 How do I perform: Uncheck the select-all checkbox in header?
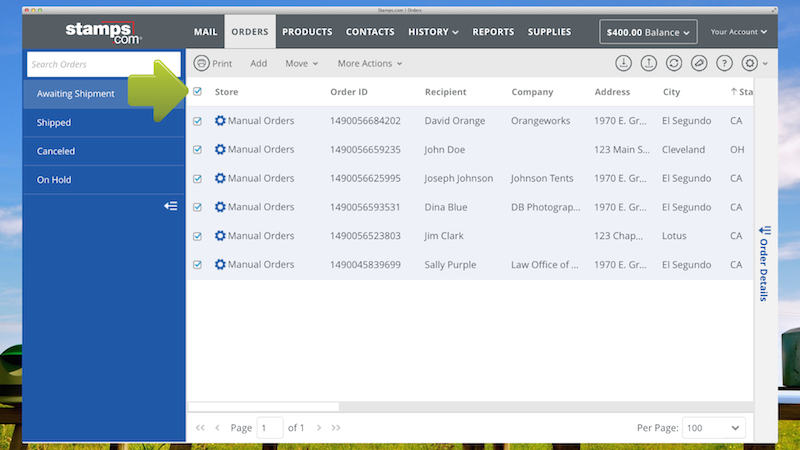[197, 92]
